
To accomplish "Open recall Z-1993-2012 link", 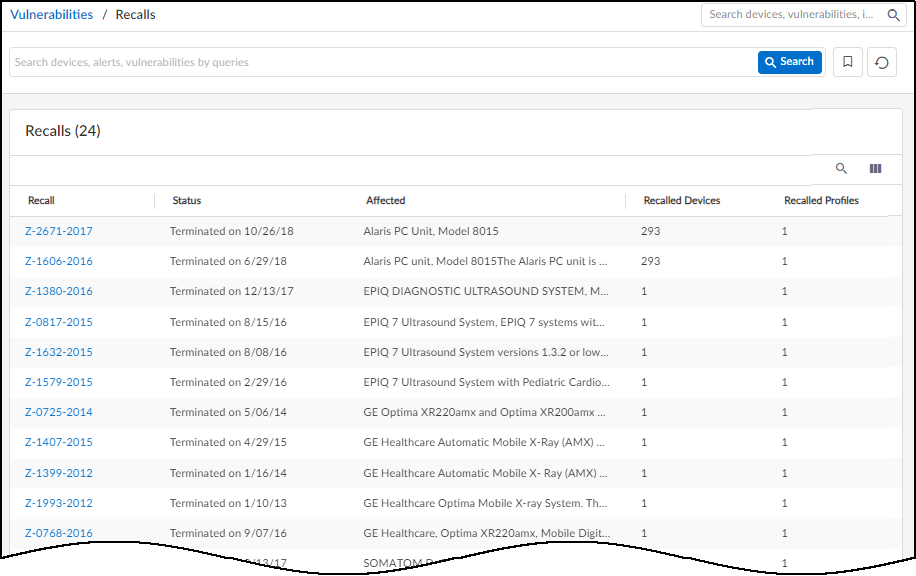I will [x=58, y=503].
